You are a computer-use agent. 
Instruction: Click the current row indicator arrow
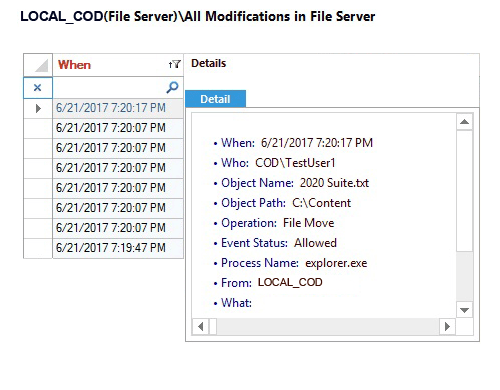point(38,108)
